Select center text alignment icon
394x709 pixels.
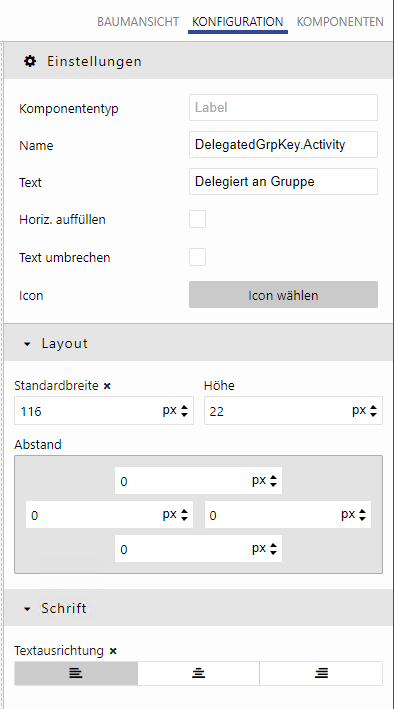point(199,674)
